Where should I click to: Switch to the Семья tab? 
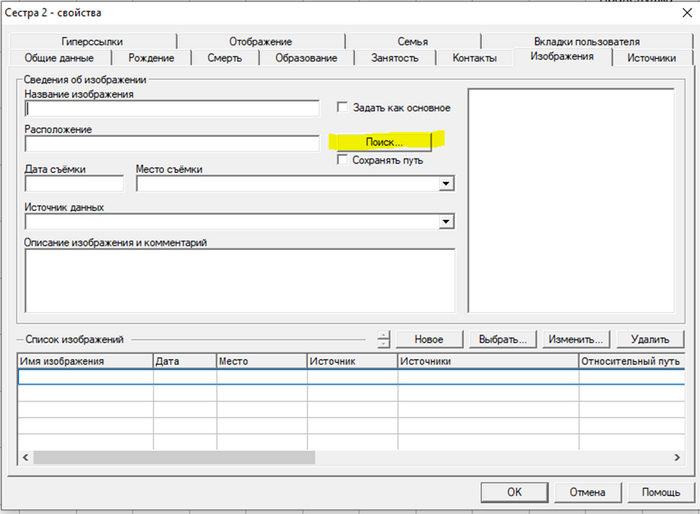pyautogui.click(x=412, y=41)
